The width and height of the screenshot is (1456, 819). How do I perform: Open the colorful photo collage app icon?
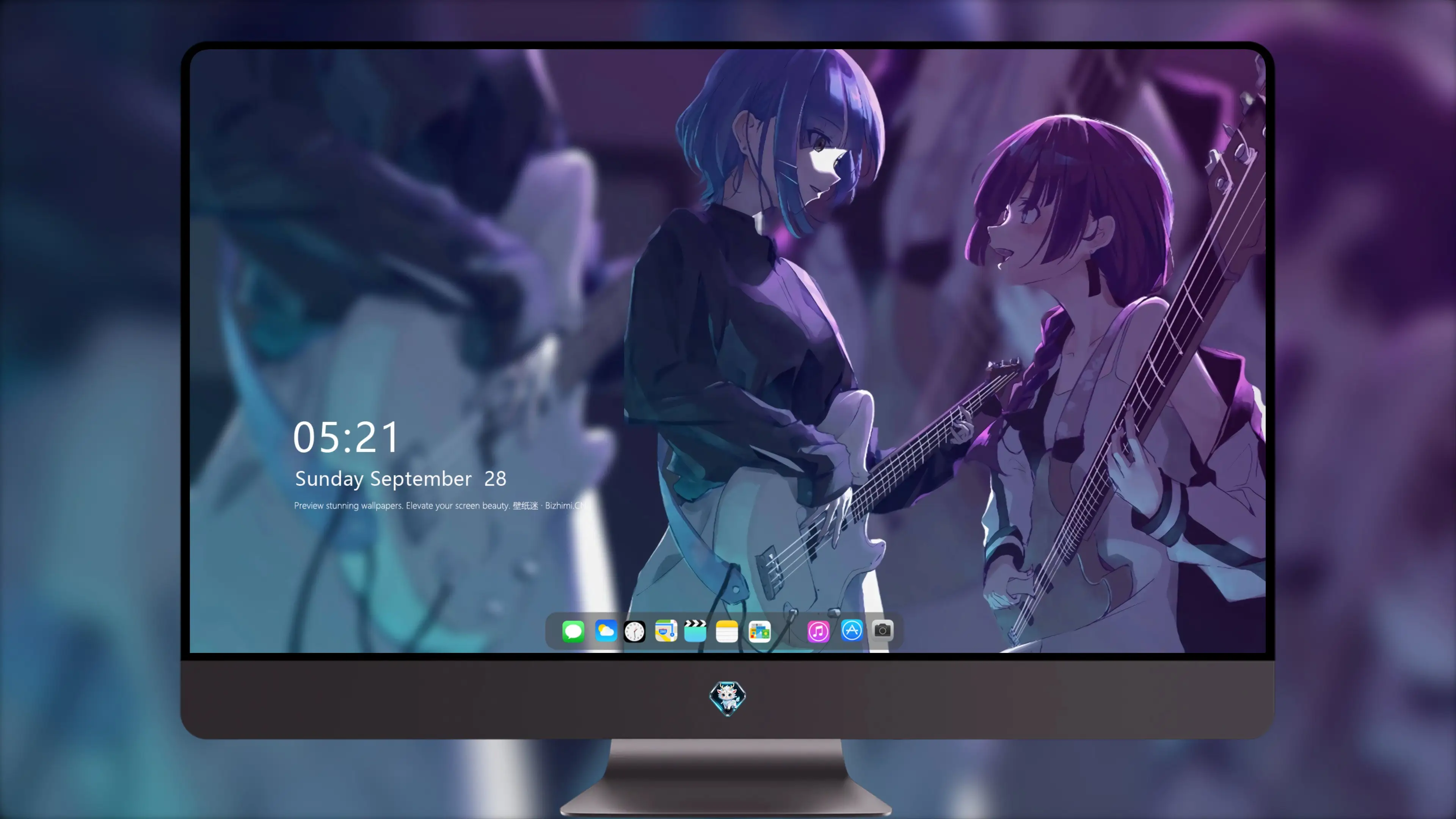[x=759, y=631]
